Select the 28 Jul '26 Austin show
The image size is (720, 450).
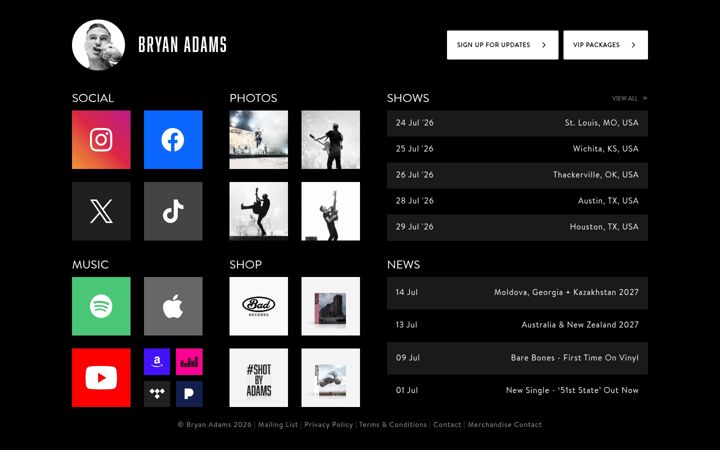coord(518,201)
